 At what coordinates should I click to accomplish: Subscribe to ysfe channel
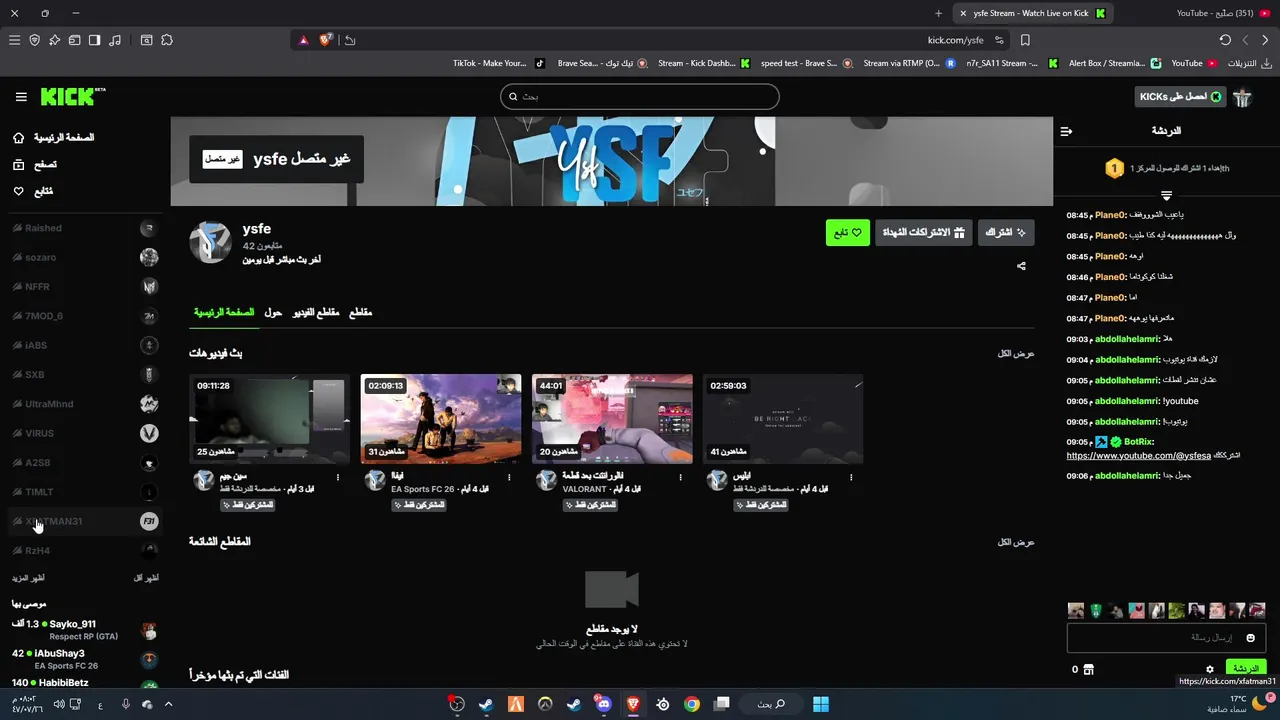(x=1006, y=233)
